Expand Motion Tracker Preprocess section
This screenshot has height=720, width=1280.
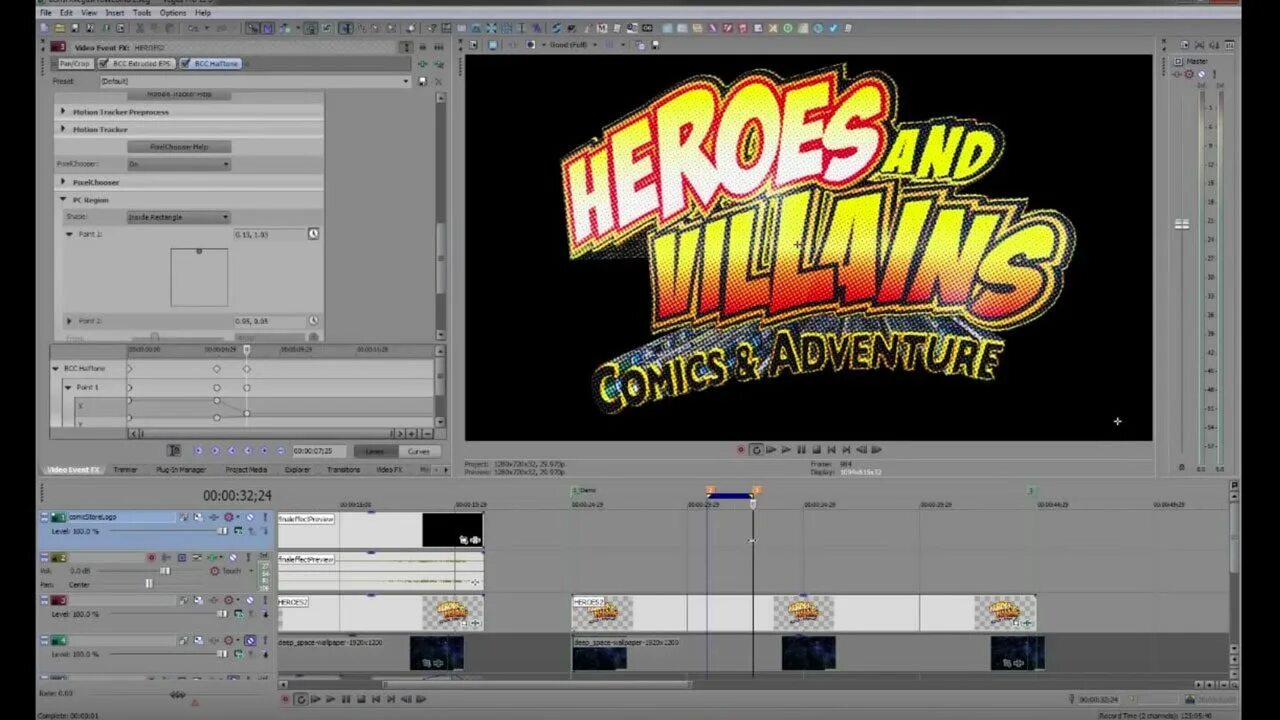pos(64,112)
